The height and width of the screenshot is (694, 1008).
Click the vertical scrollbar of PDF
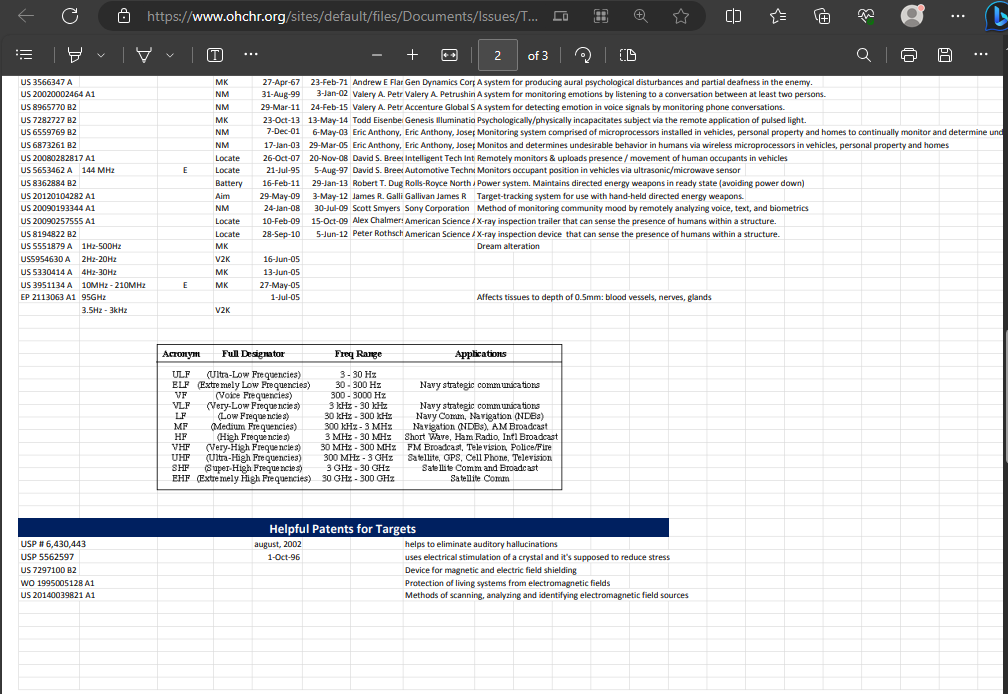tap(1005, 398)
